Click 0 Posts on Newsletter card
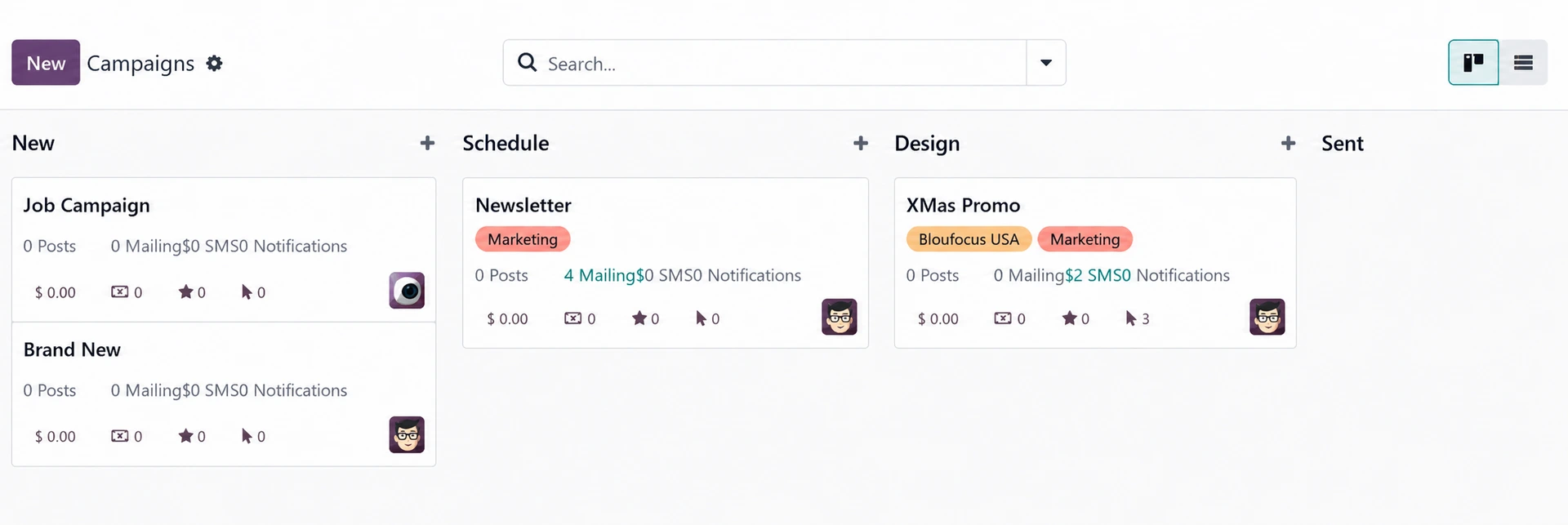The width and height of the screenshot is (1568, 525). point(501,276)
